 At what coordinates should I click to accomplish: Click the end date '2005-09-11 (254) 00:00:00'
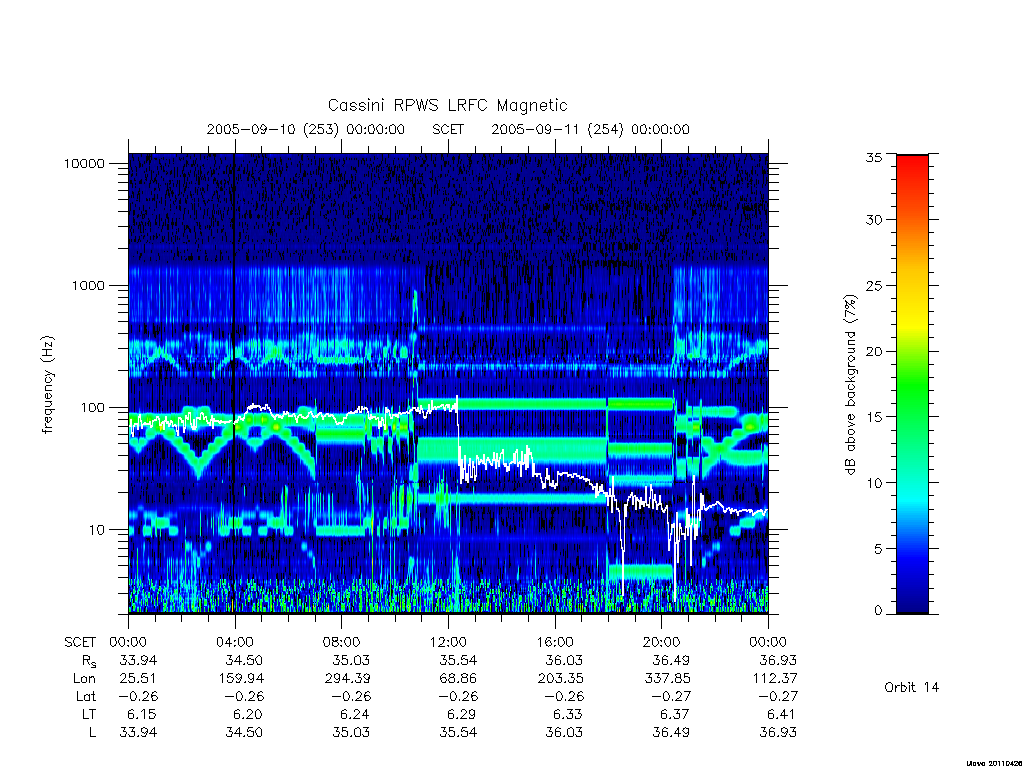[590, 129]
